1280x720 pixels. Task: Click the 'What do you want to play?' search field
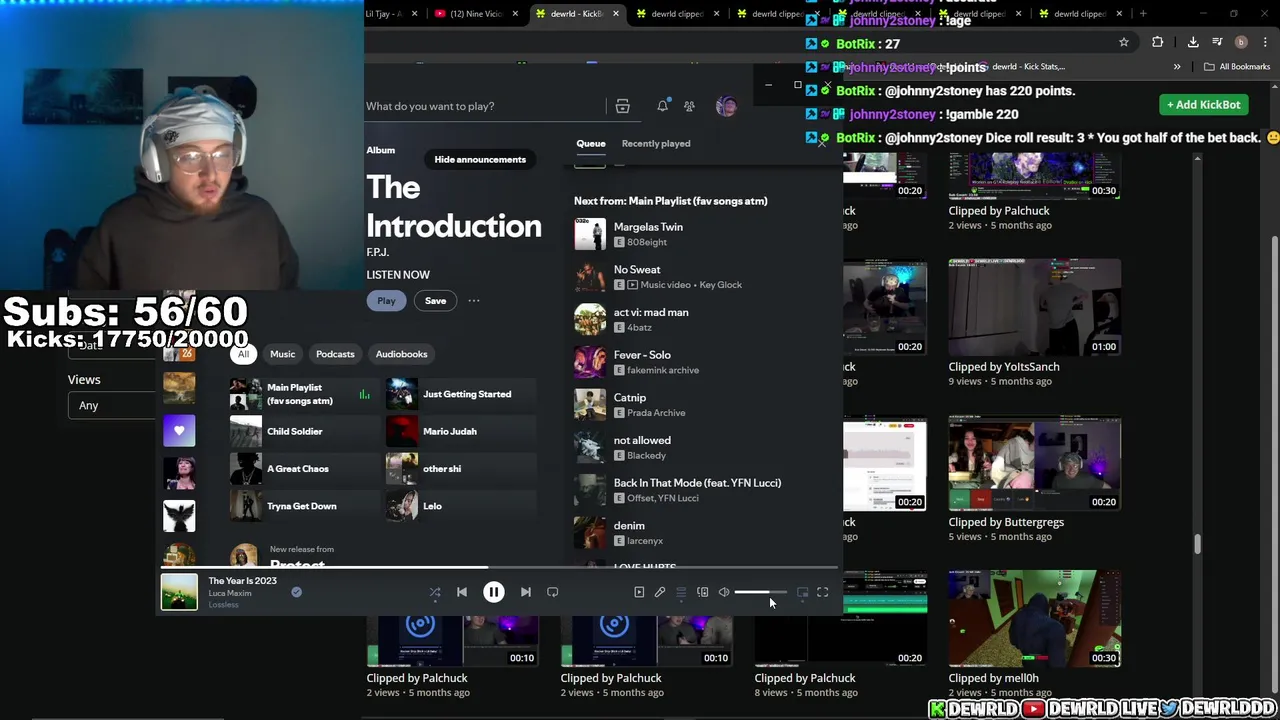click(484, 106)
